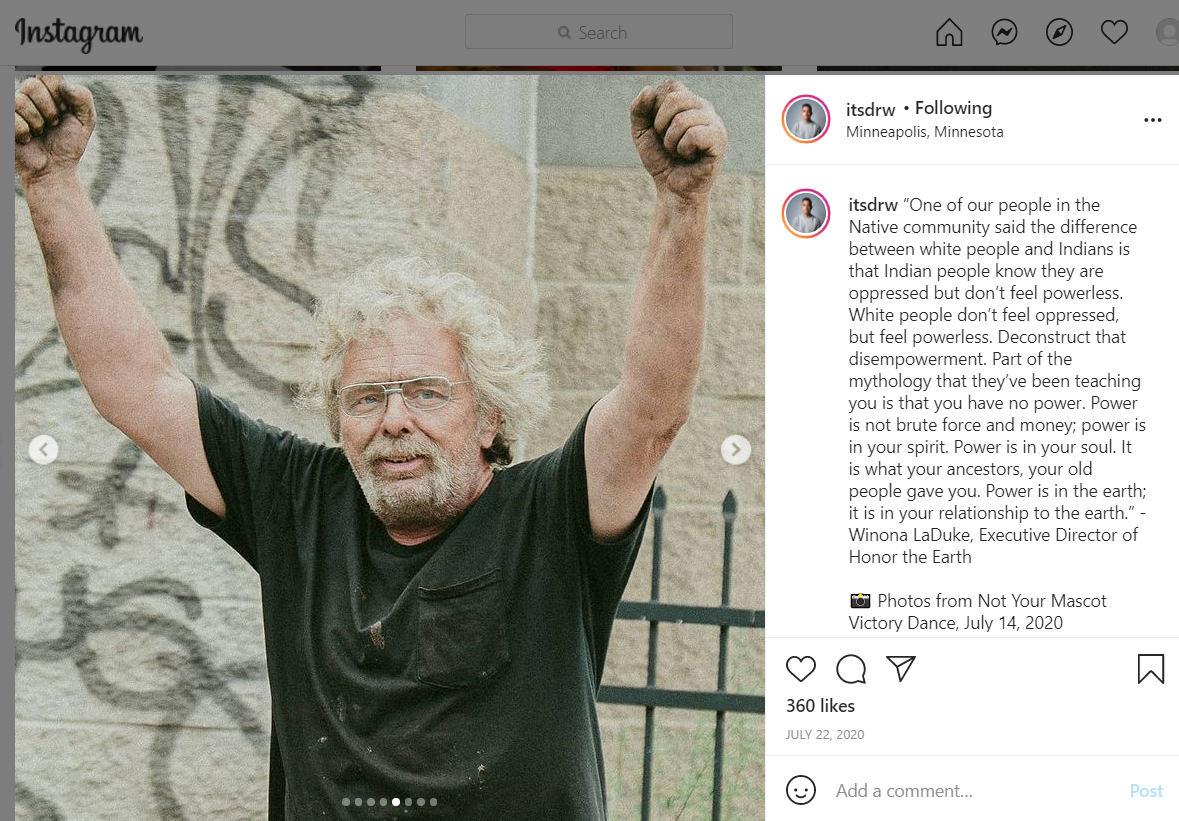
Task: Open Messenger direct messages icon
Action: click(1005, 32)
